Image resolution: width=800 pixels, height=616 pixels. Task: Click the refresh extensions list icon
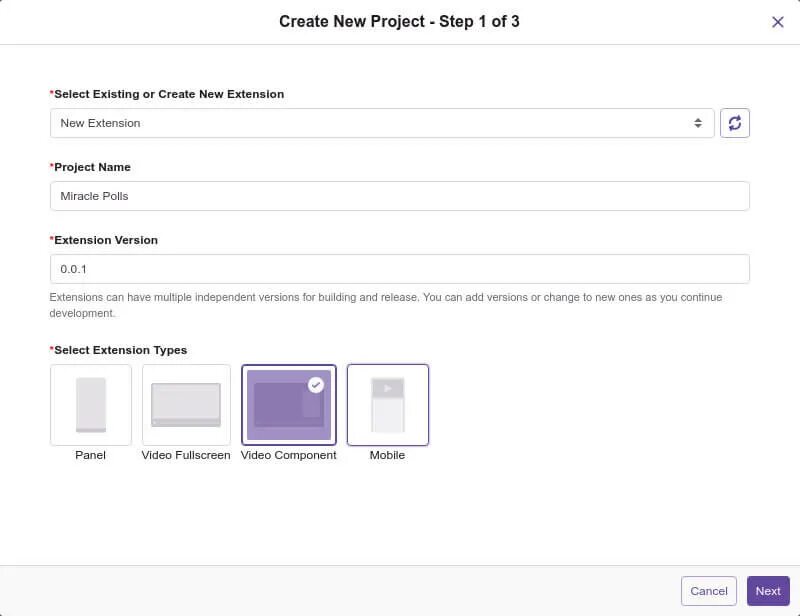click(735, 123)
